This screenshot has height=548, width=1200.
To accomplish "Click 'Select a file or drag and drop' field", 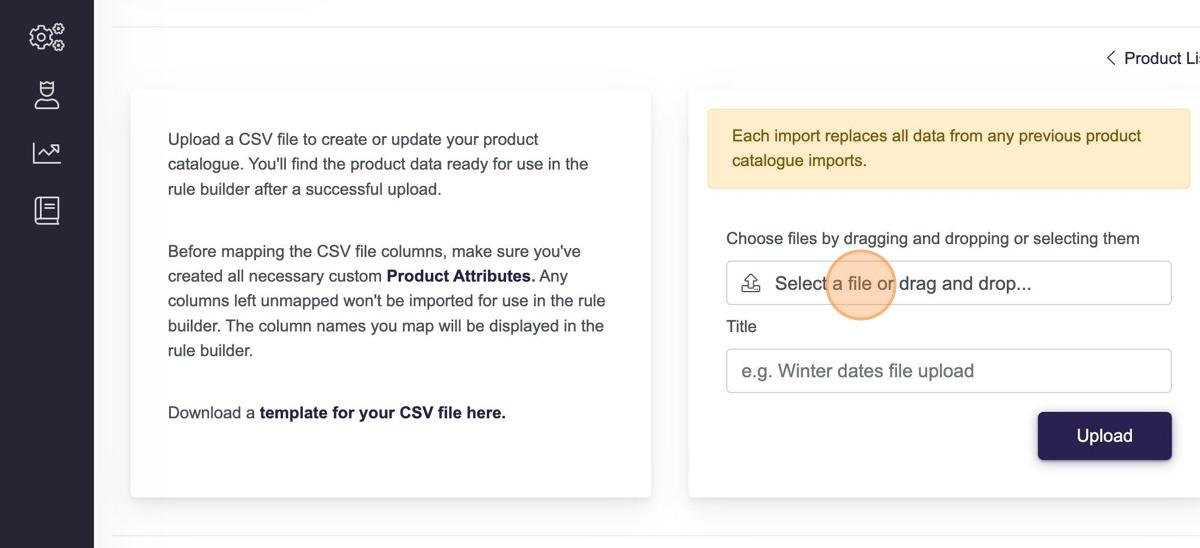I will 948,283.
